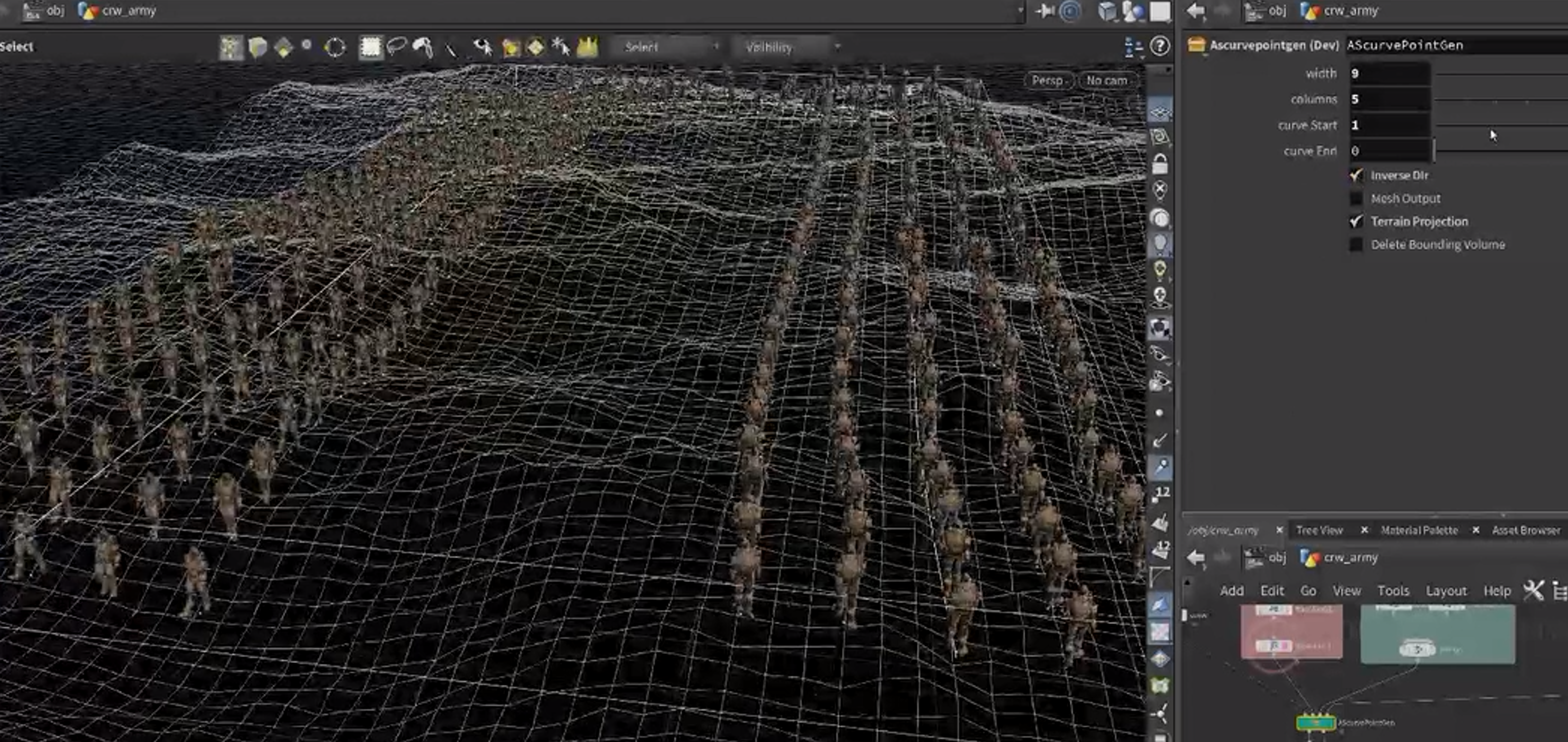Viewport: 1568px width, 742px height.
Task: Enable Delete Bounding Volume checkbox
Action: pos(1356,245)
